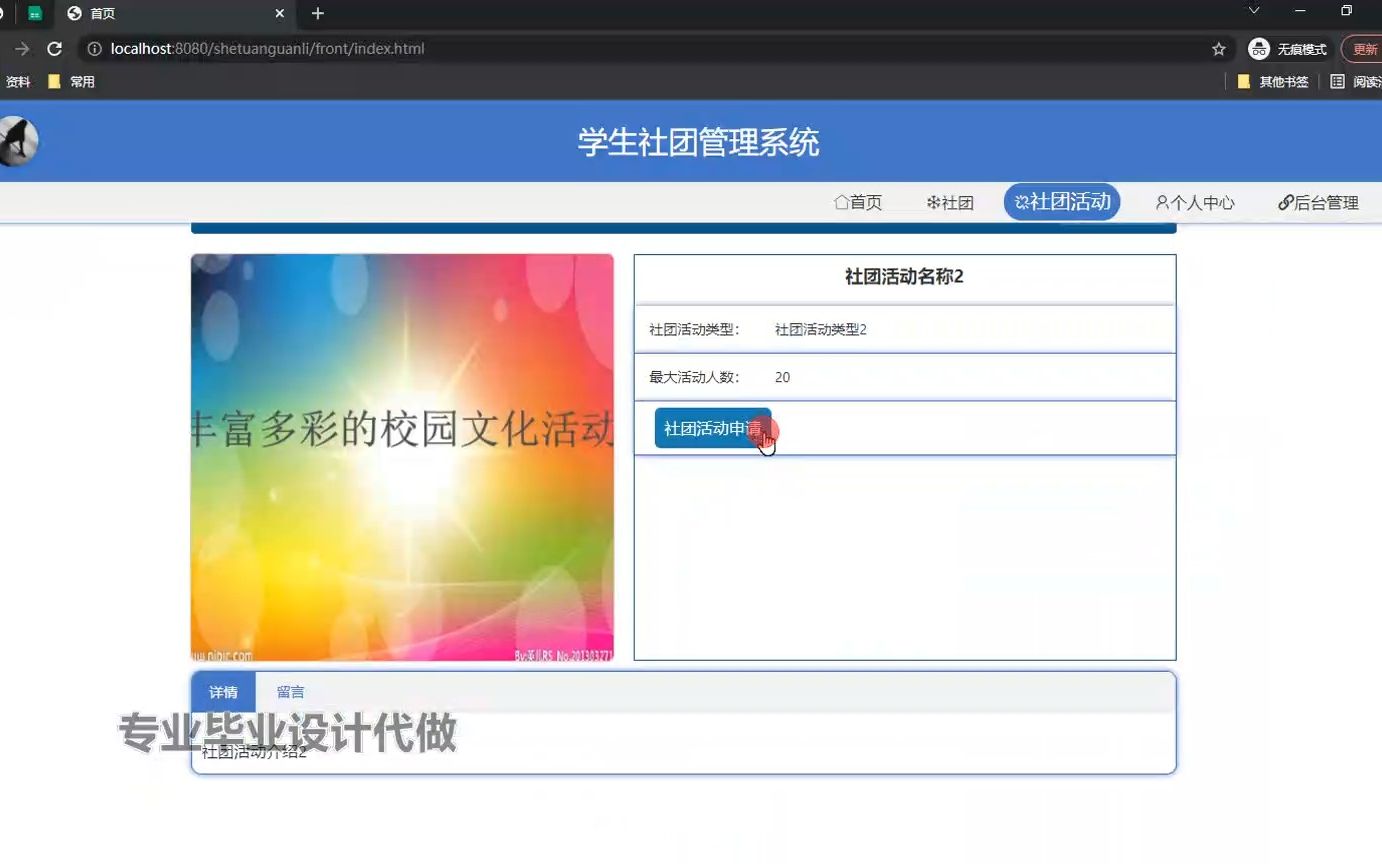
Task: Click the snowflake icon on 社团 nav item
Action: pos(933,202)
